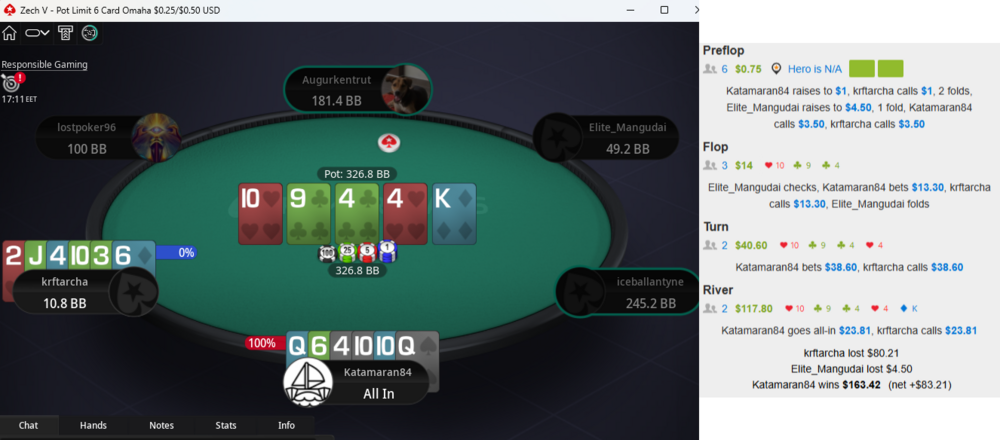Screen dimensions: 1000x440
Task: Click the first green square in Preflop
Action: (862, 69)
